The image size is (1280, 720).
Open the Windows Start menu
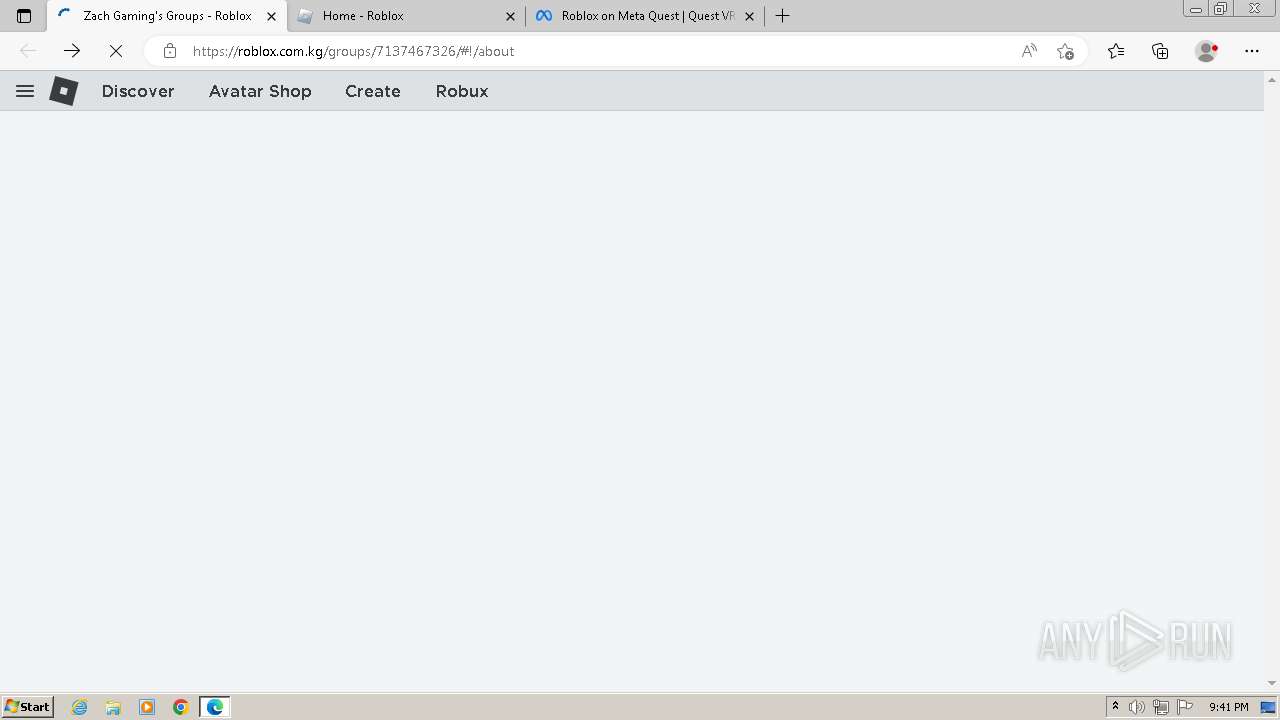click(x=28, y=707)
